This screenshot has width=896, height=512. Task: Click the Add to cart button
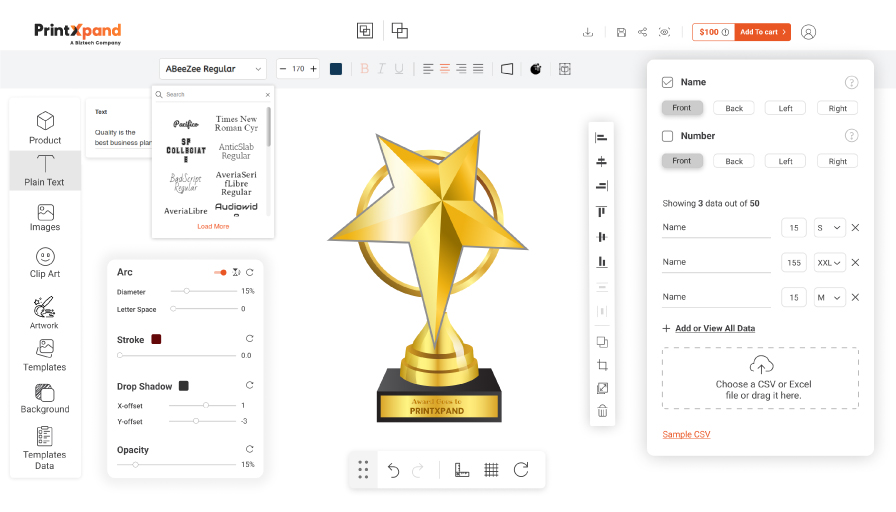point(762,32)
